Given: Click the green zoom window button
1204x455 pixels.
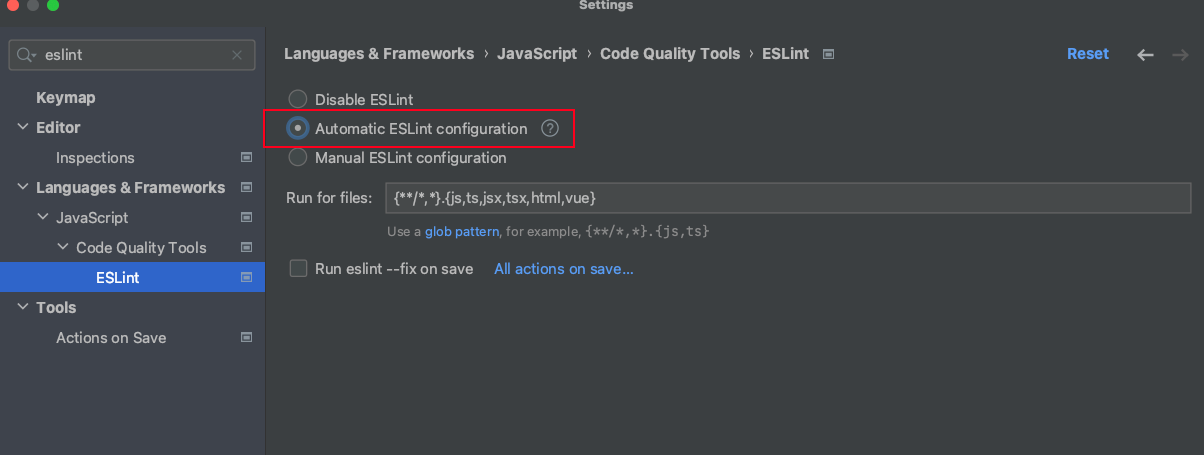Looking at the screenshot, I should pyautogui.click(x=52, y=6).
